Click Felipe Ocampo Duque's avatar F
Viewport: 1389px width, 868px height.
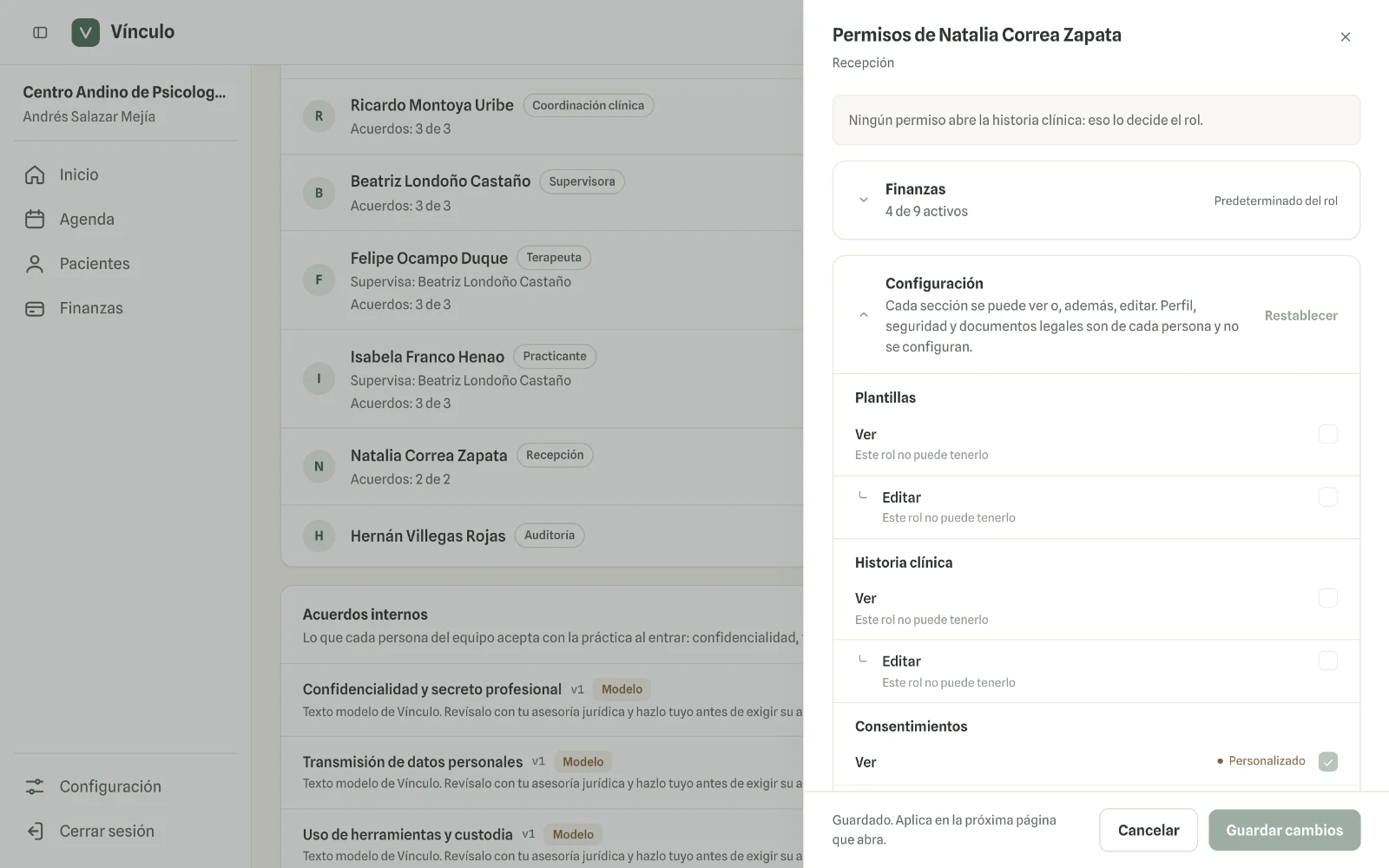pyautogui.click(x=319, y=279)
